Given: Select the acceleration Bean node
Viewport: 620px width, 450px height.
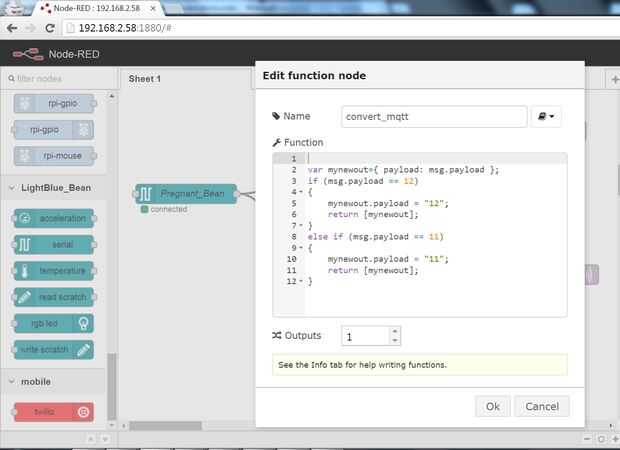Looking at the screenshot, I should pyautogui.click(x=54, y=218).
